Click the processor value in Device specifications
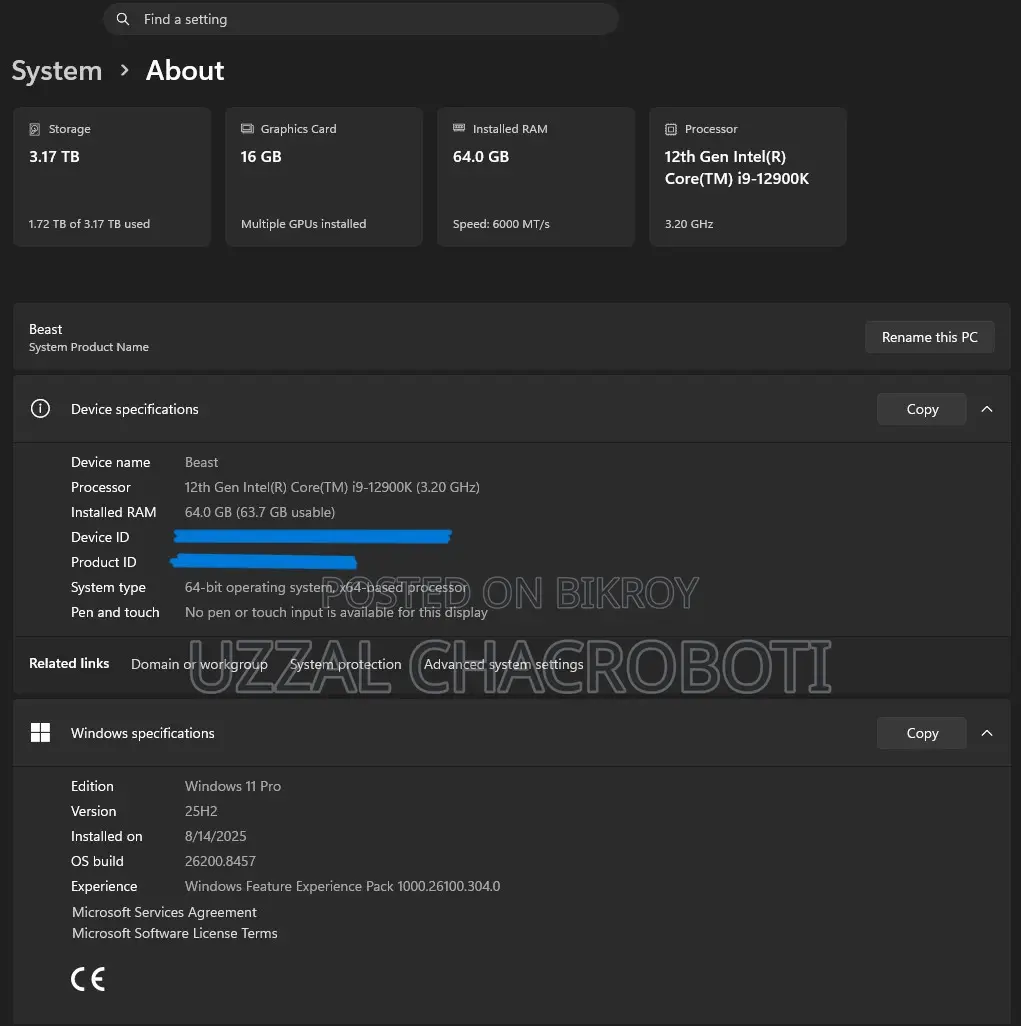Viewport: 1021px width, 1026px height. (x=332, y=487)
